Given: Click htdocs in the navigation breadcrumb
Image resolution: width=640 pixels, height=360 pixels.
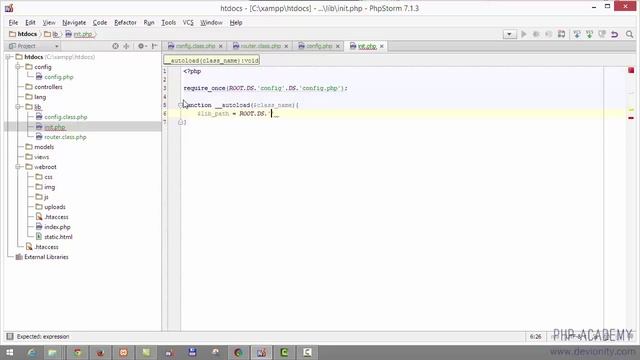Looking at the screenshot, I should (x=23, y=34).
